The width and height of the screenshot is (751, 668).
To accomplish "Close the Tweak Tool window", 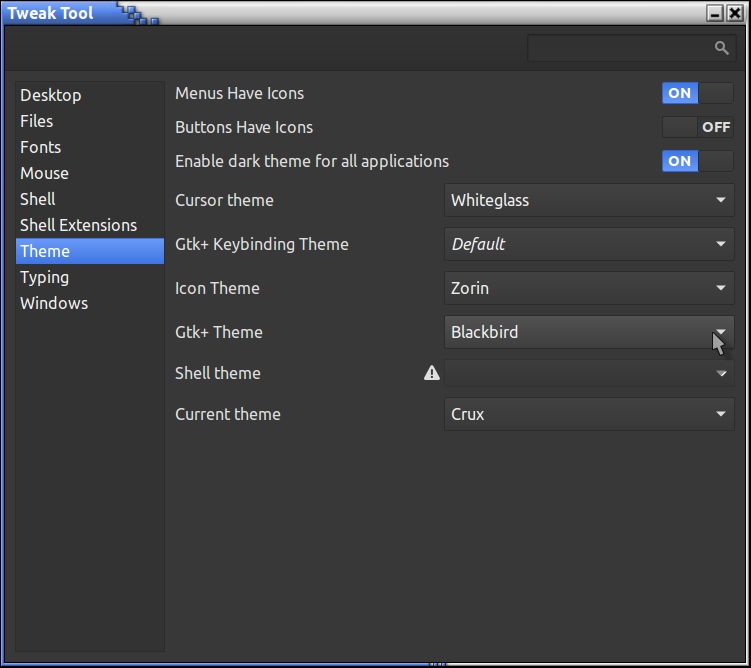I will [735, 13].
